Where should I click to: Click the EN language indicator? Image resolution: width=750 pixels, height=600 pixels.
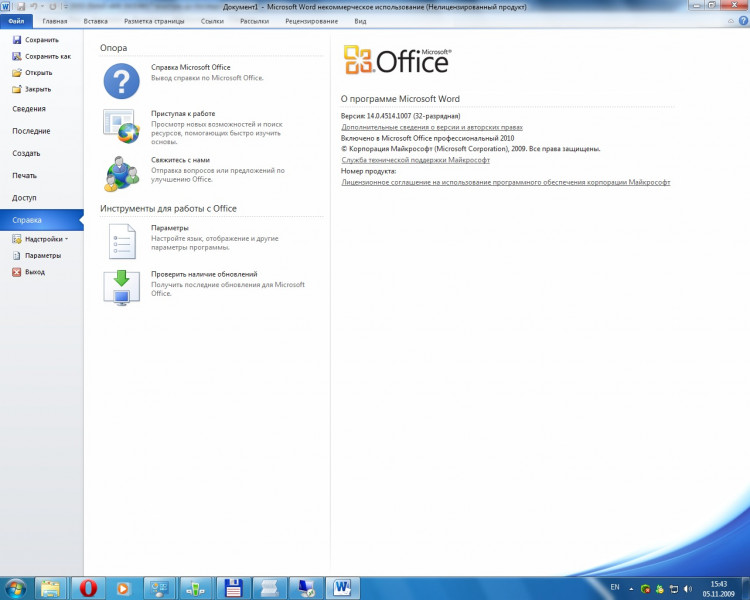point(615,587)
